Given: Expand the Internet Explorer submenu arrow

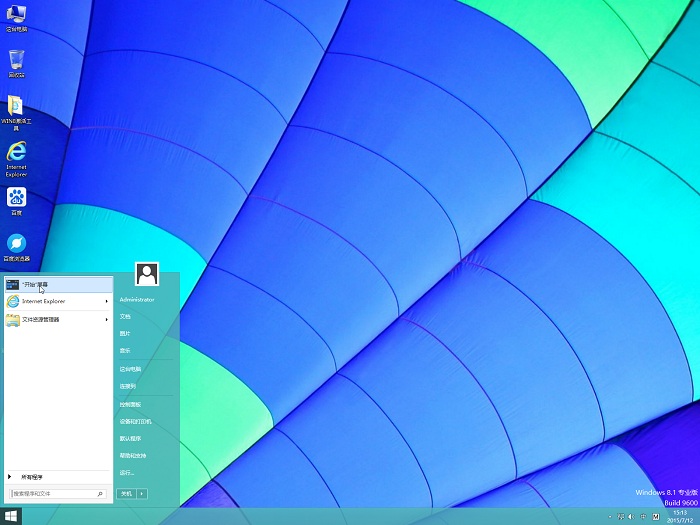Looking at the screenshot, I should pyautogui.click(x=106, y=301).
